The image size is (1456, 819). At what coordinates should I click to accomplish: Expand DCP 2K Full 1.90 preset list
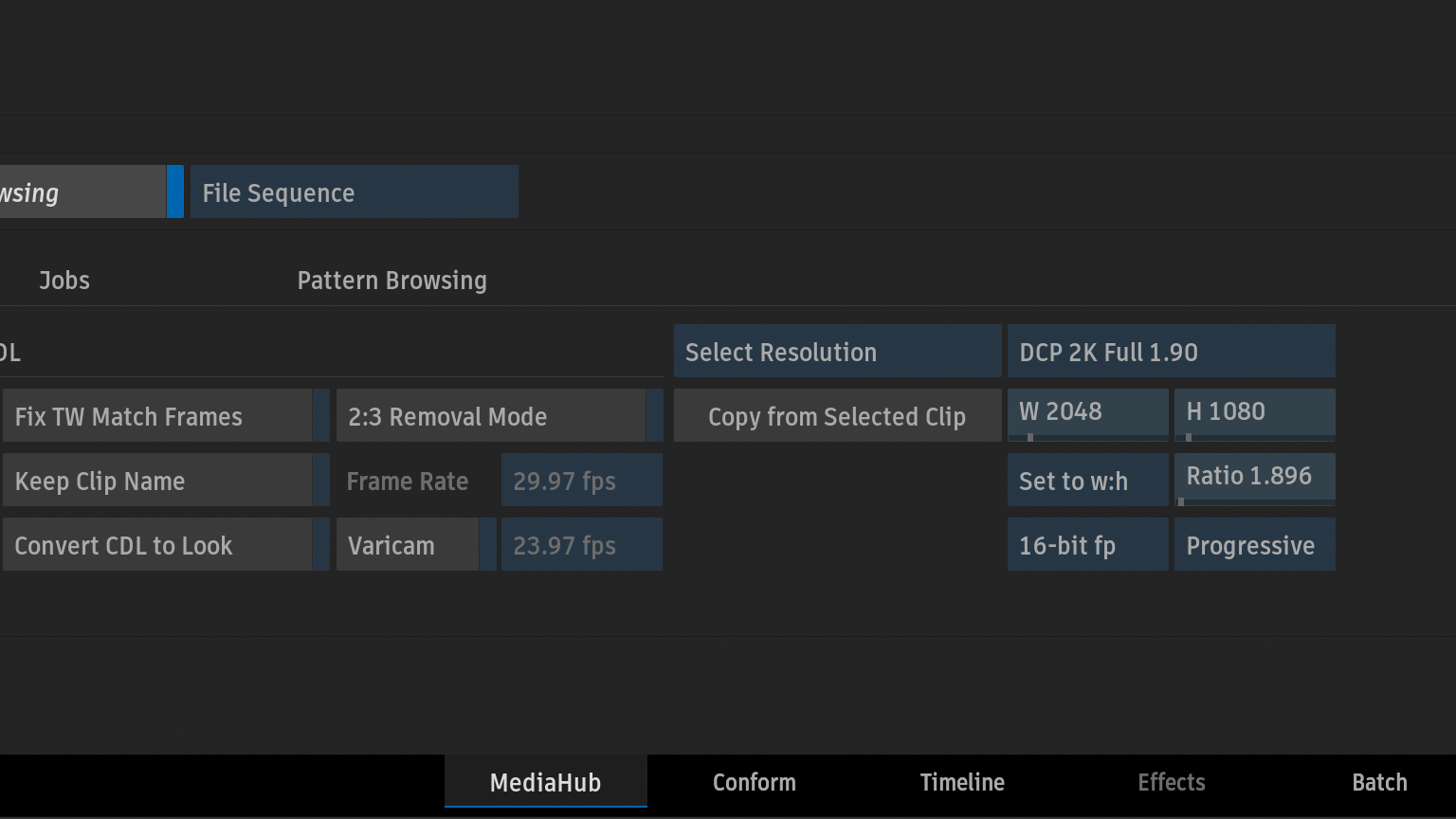coord(1171,352)
